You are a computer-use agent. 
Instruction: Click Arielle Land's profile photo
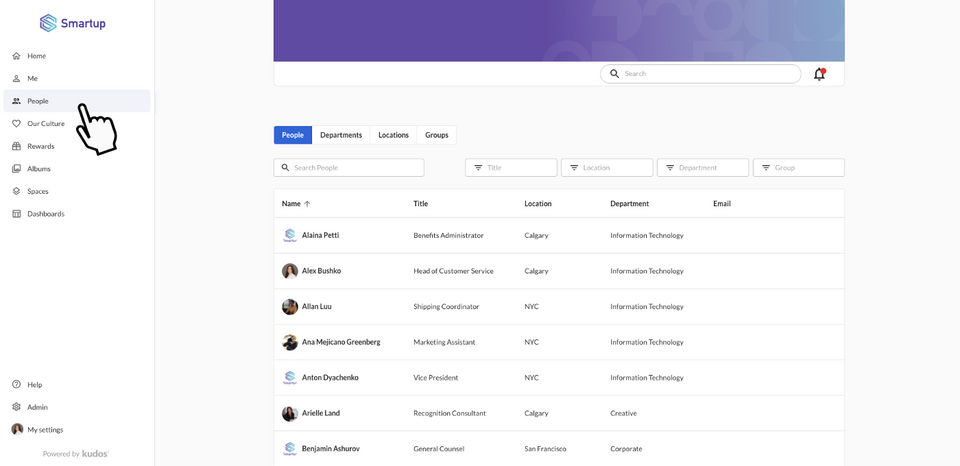[x=290, y=413]
